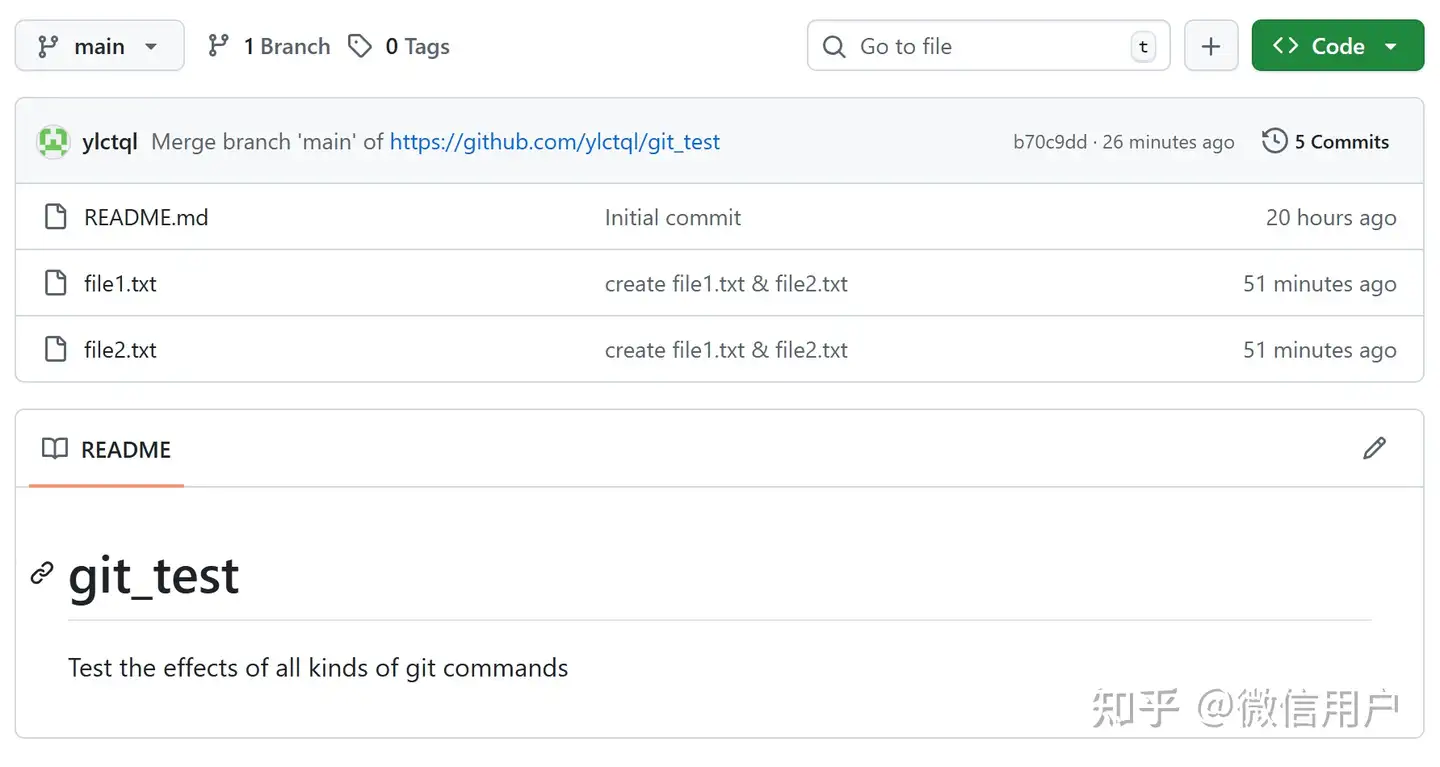The height and width of the screenshot is (767, 1440).
Task: Click the clock history icon near 5 Commits
Action: (1275, 141)
